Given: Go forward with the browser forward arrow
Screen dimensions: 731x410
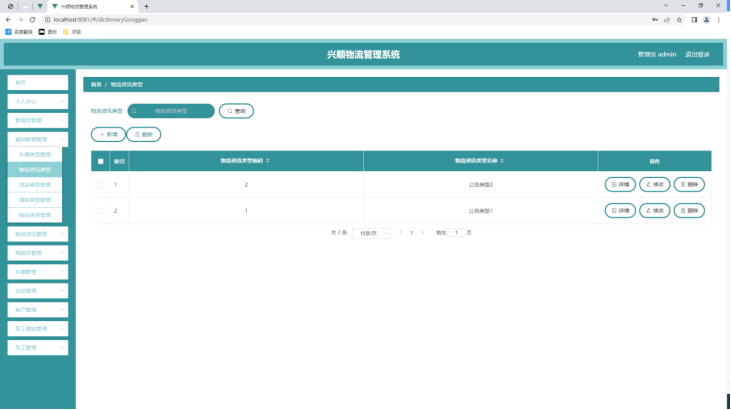Looking at the screenshot, I should coord(21,20).
